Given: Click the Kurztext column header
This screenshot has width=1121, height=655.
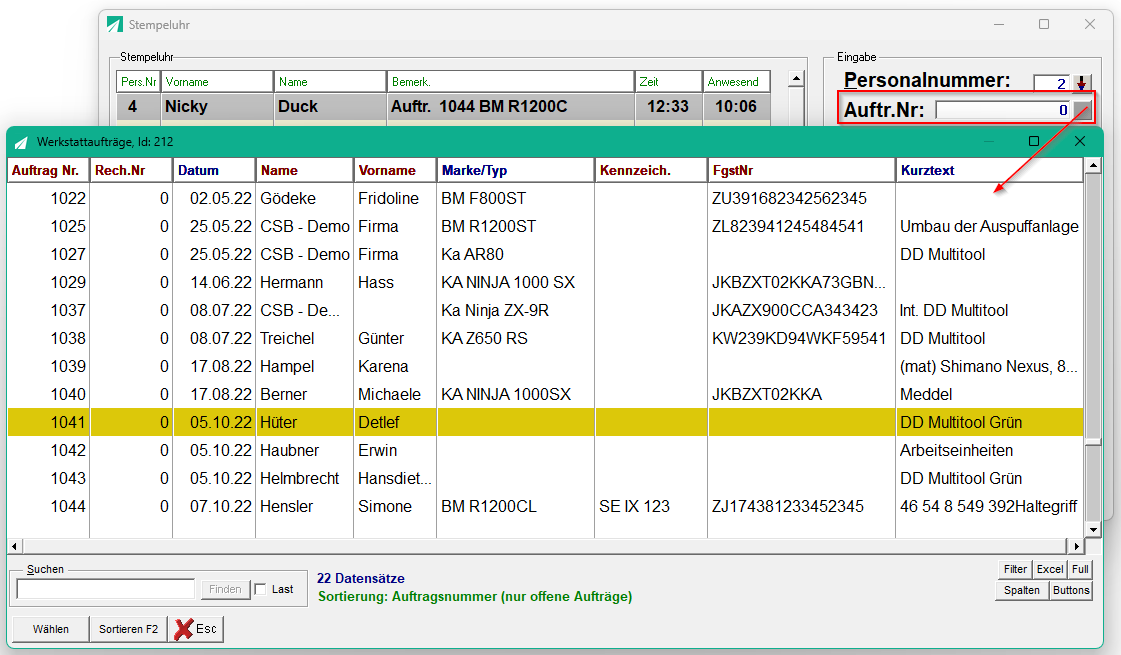Looking at the screenshot, I should click(989, 170).
